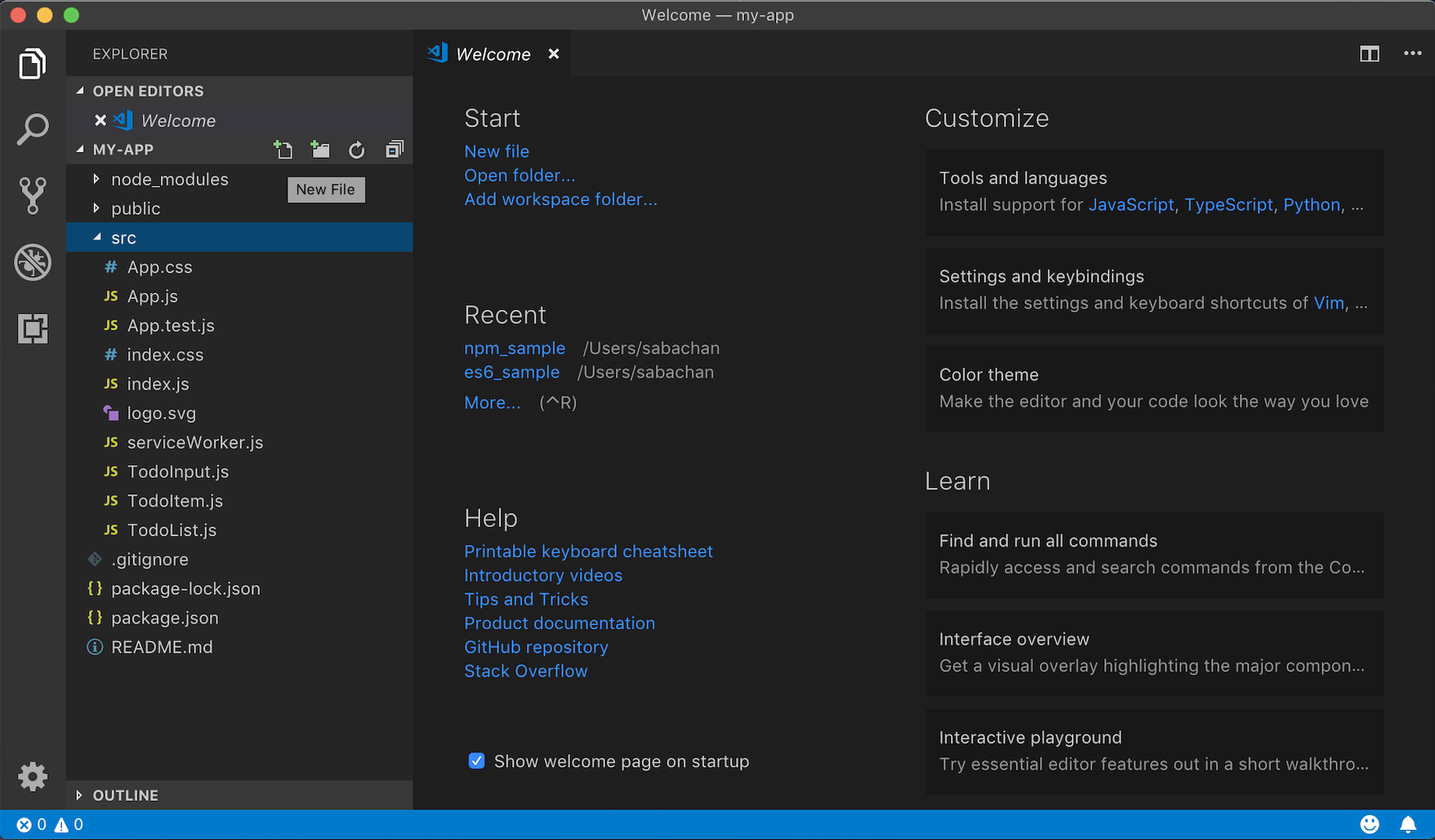Refresh the explorer file tree
1435x840 pixels.
point(357,150)
